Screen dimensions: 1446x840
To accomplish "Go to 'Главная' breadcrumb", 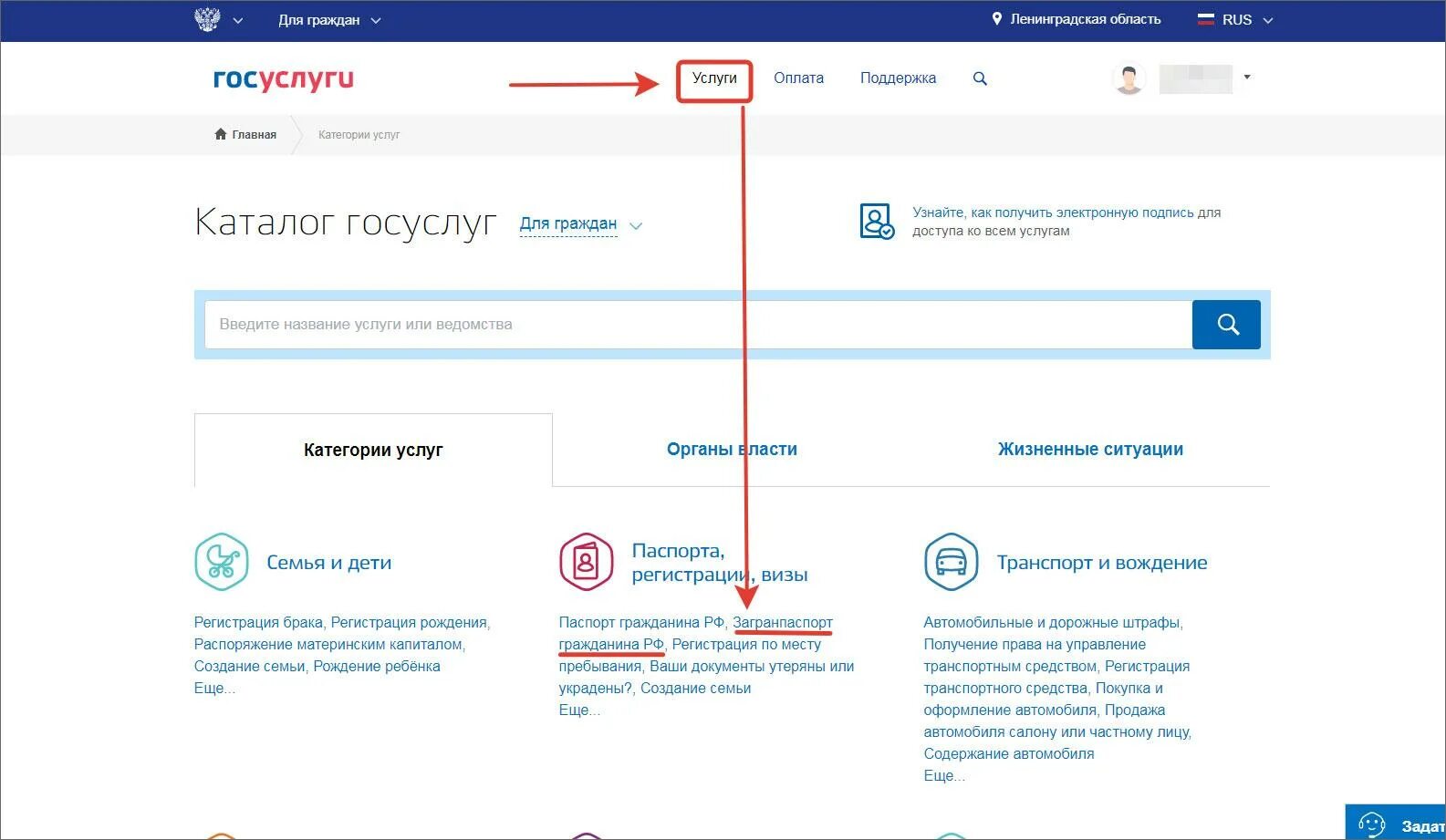I will 254,135.
